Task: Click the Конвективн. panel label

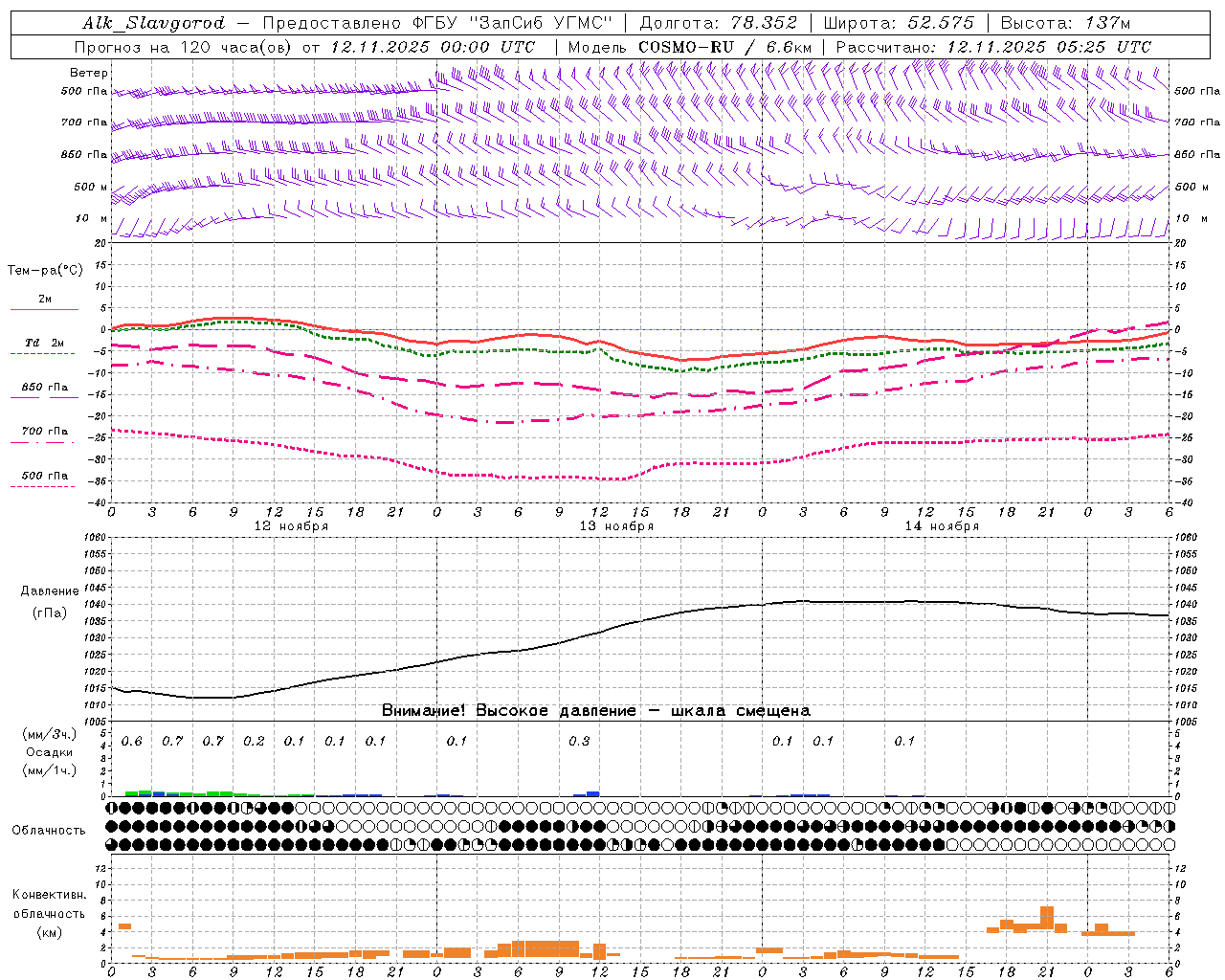Action: [49, 895]
